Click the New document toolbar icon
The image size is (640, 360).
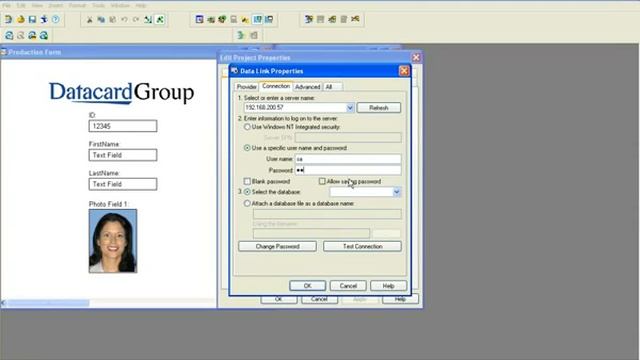tap(8, 19)
